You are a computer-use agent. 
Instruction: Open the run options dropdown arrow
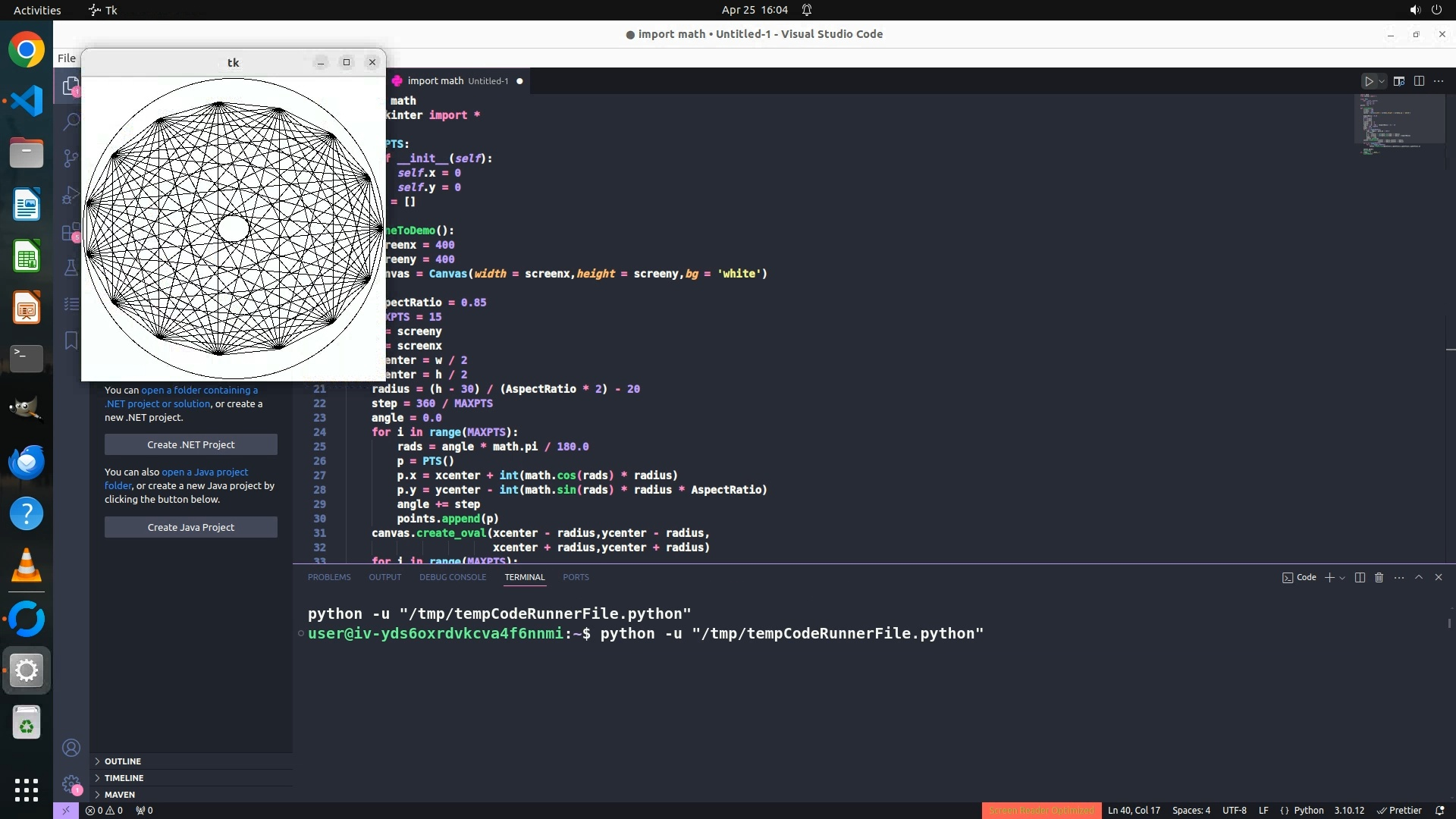pyautogui.click(x=1382, y=81)
